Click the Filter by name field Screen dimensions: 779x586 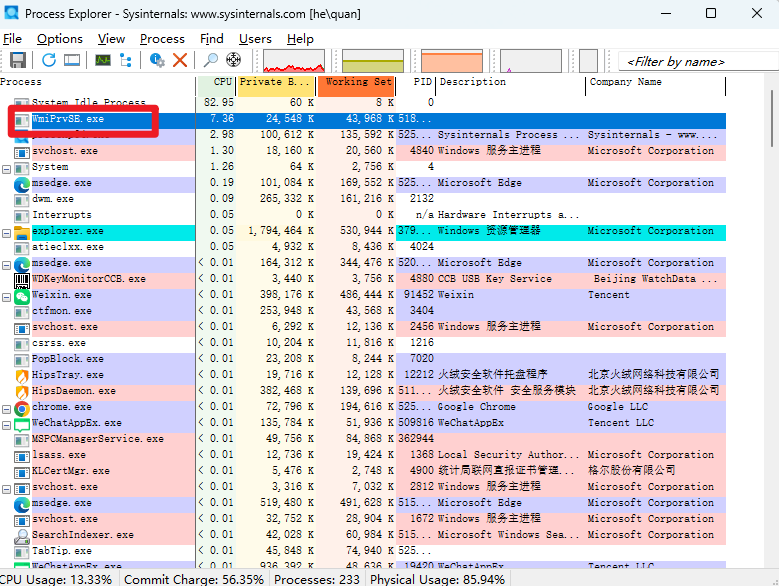tap(697, 62)
